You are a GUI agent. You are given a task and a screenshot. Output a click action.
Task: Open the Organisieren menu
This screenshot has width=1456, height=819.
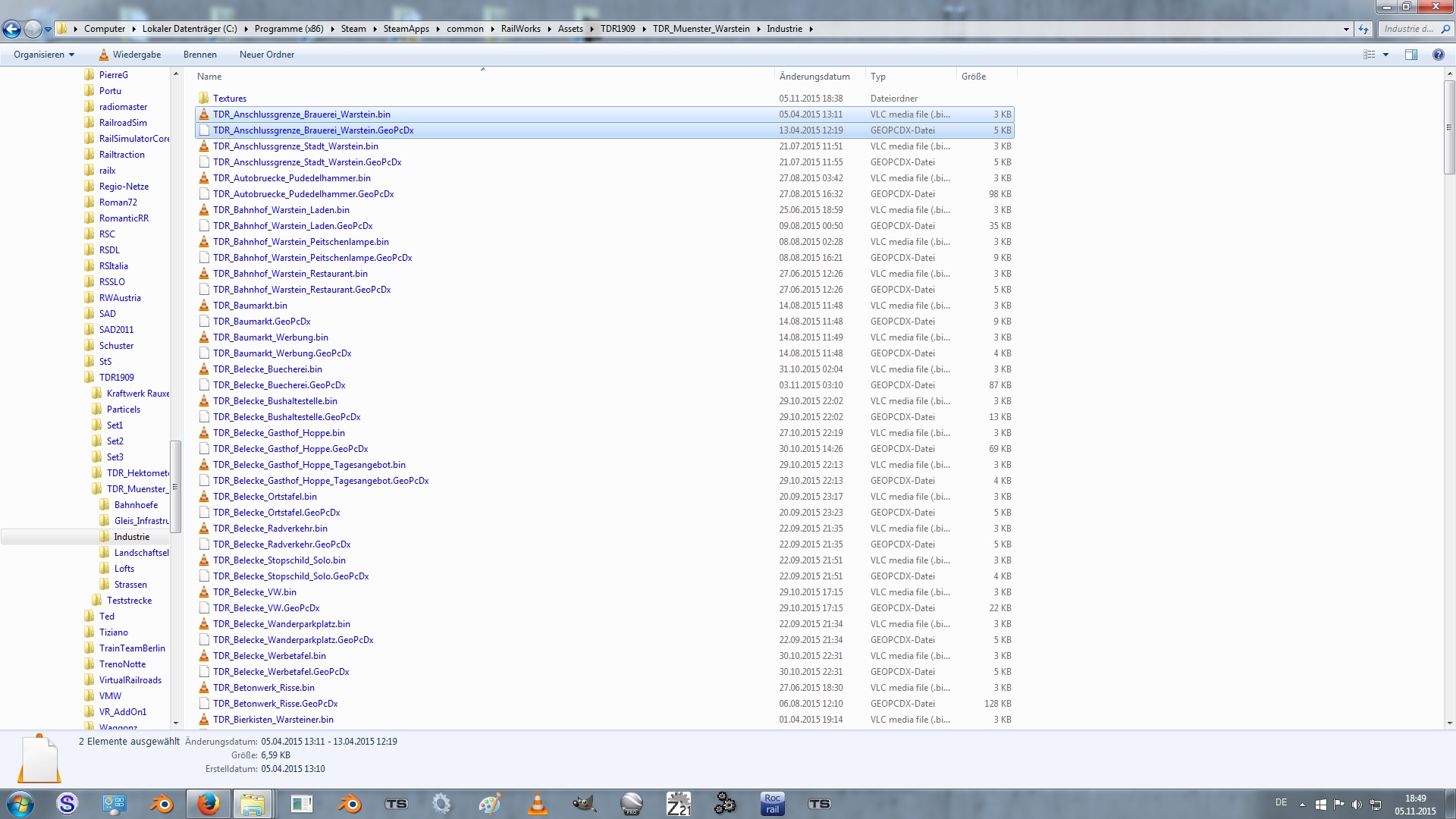[x=44, y=55]
